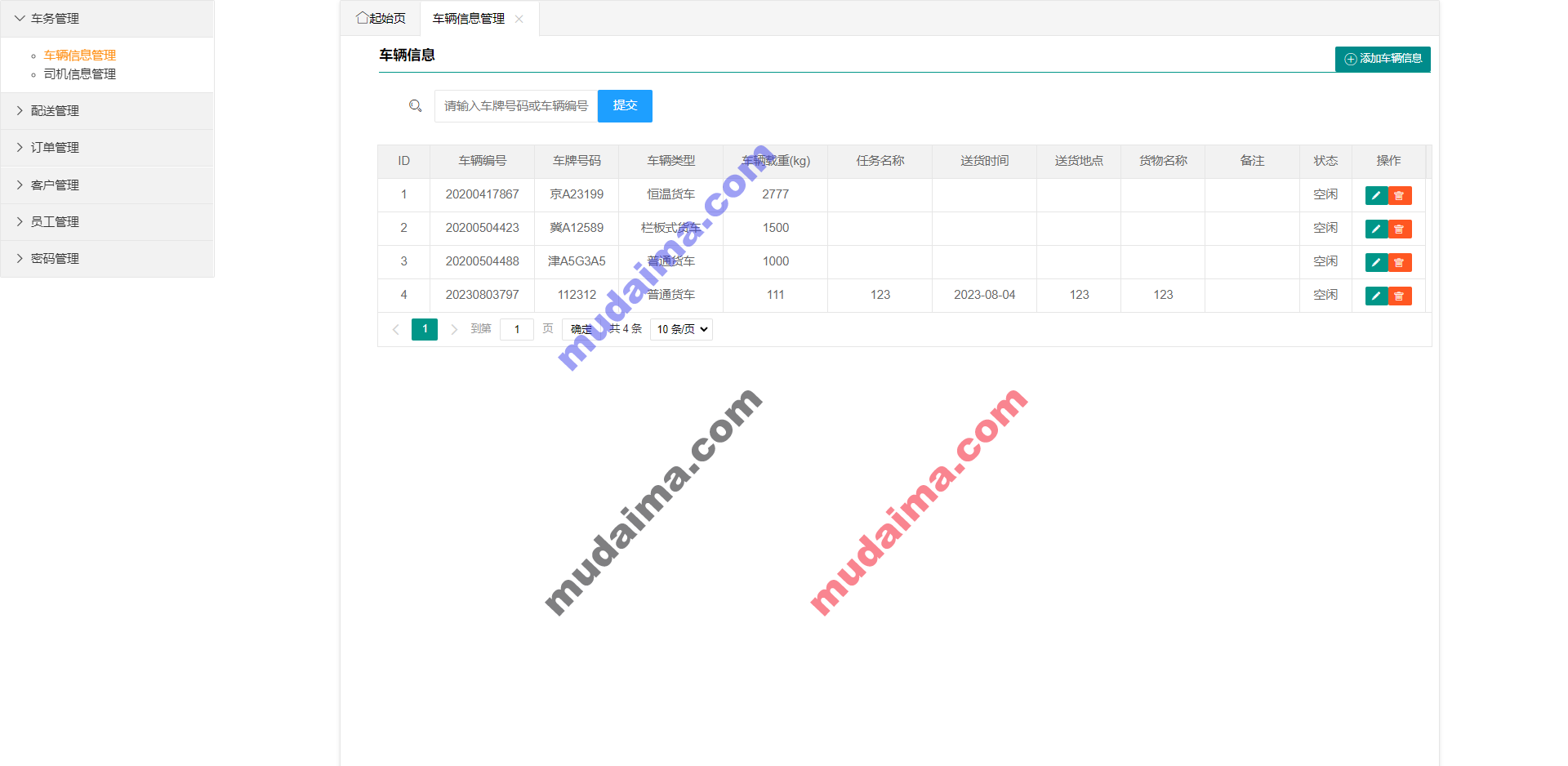Delete vehicle row 20200417867
Screen dimensions: 1568x766
coord(1400,196)
